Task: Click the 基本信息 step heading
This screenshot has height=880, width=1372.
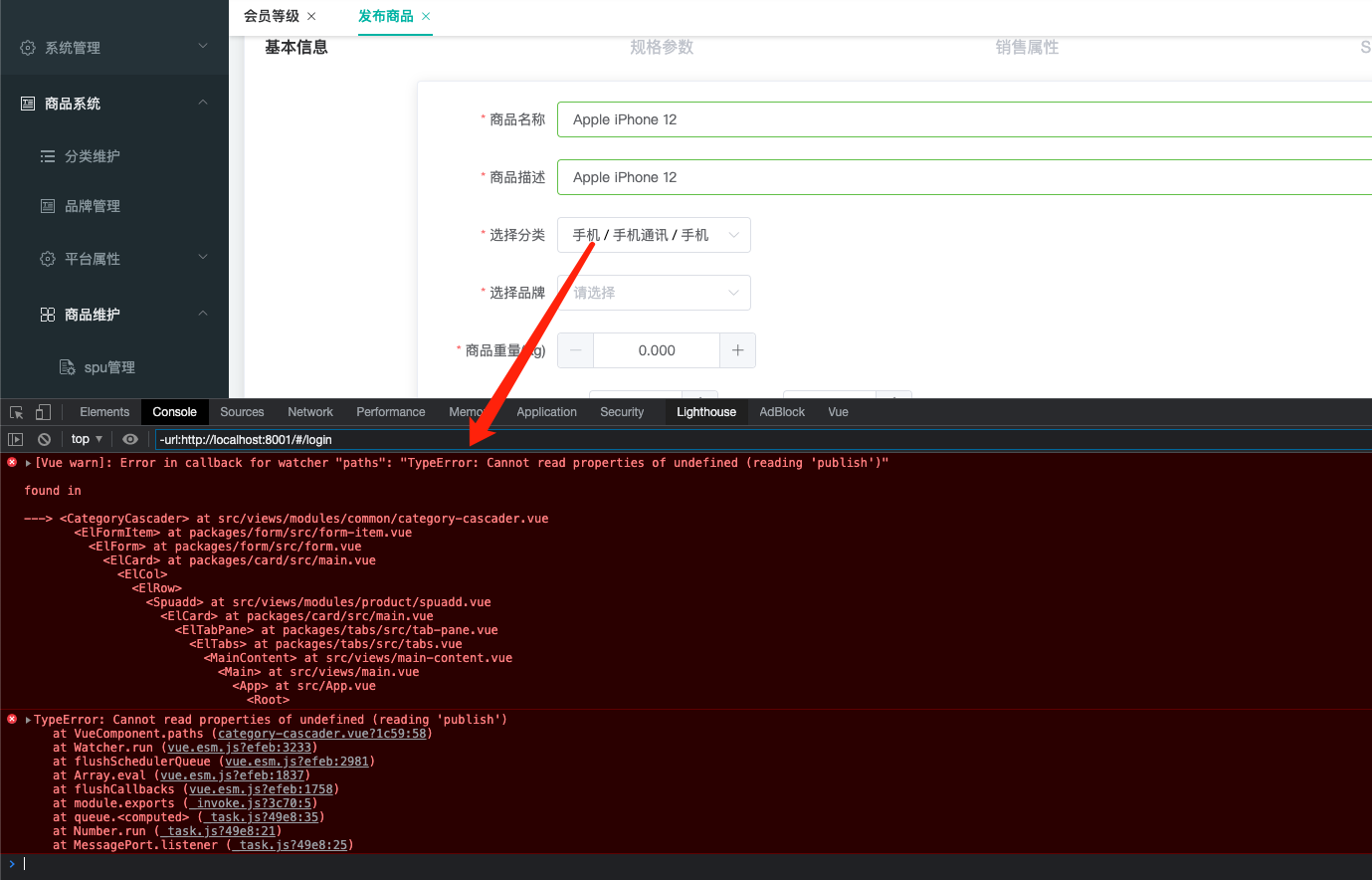Action: (295, 47)
